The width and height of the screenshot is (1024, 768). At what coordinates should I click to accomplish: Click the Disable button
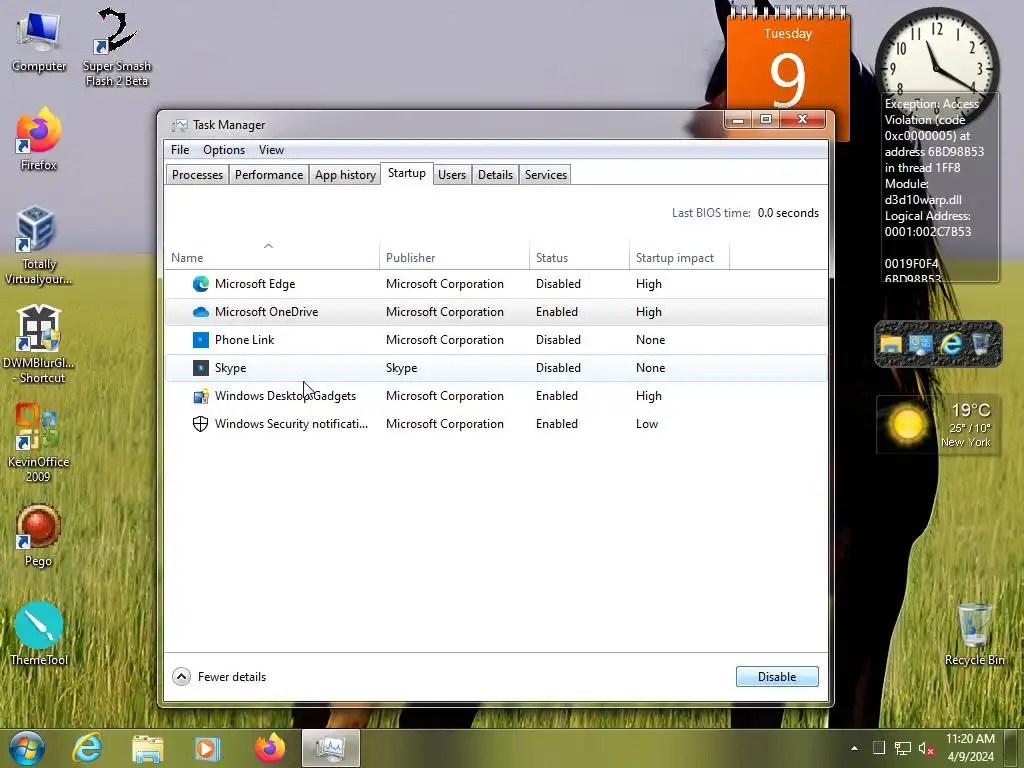click(777, 677)
